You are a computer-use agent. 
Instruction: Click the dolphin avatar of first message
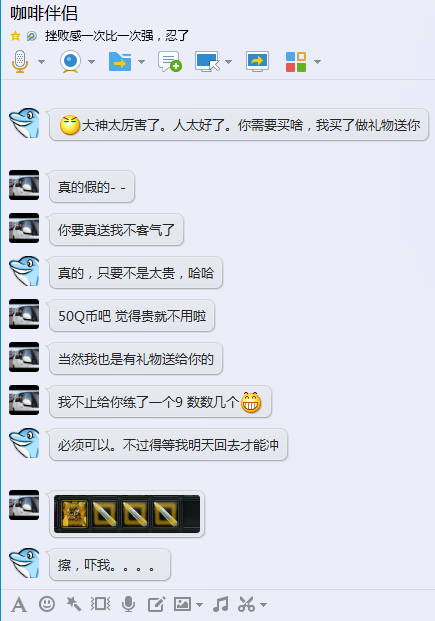(x=25, y=123)
